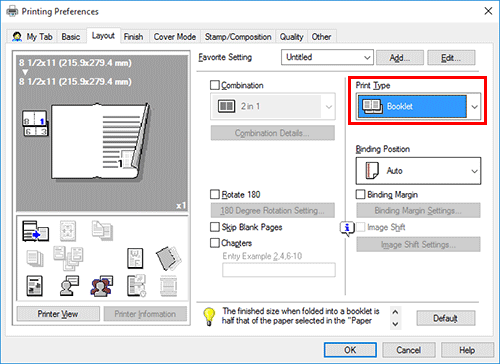This screenshot has height=364, width=500.
Task: Switch to the Finish tab
Action: pyautogui.click(x=133, y=37)
